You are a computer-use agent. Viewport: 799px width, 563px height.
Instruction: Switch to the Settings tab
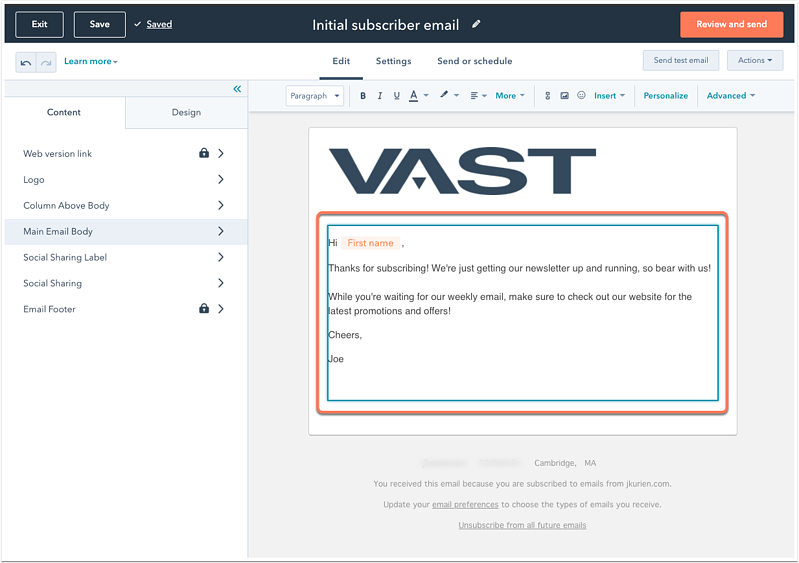coord(393,61)
